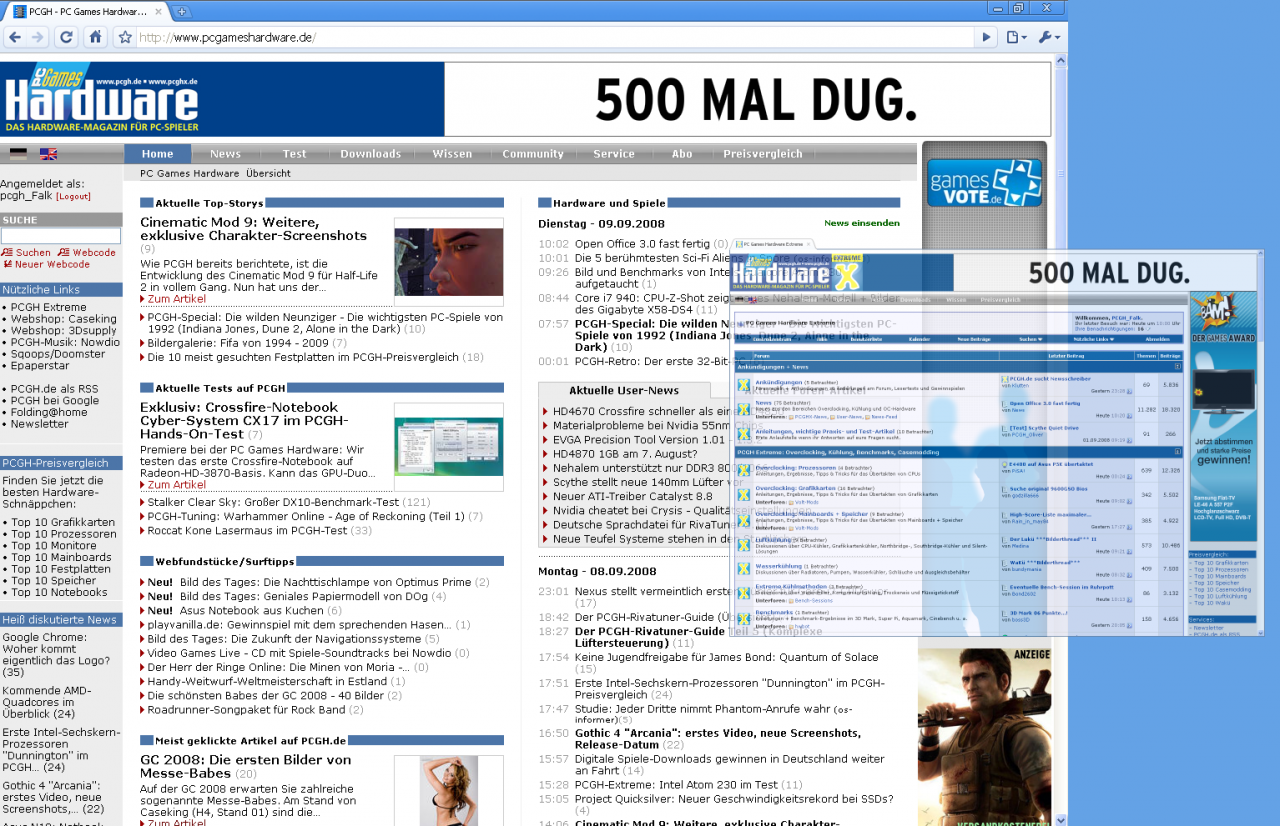The height and width of the screenshot is (826, 1280).
Task: Open Folding@home sidebar link
Action: pos(49,412)
